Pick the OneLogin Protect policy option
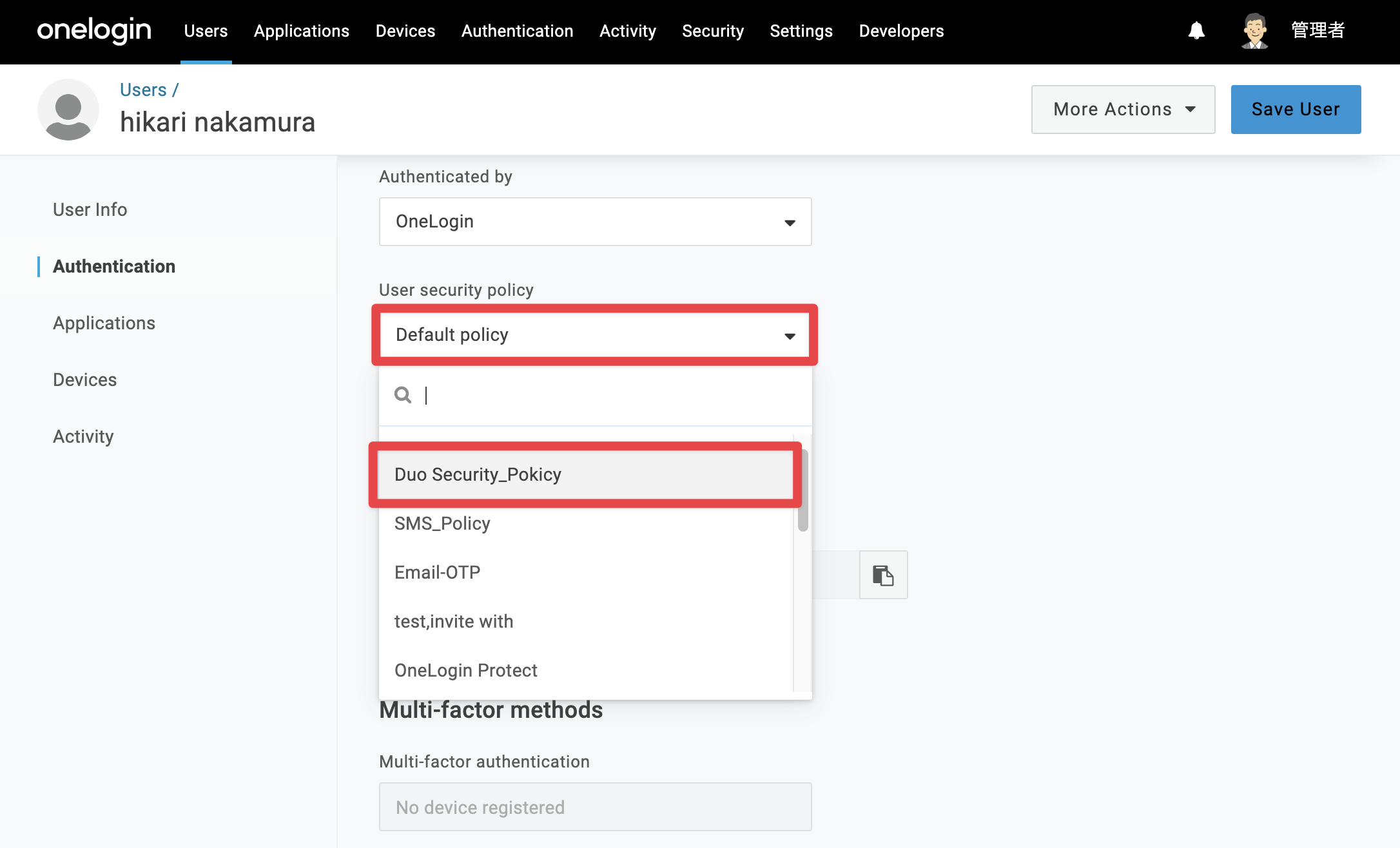1400x848 pixels. pos(585,670)
